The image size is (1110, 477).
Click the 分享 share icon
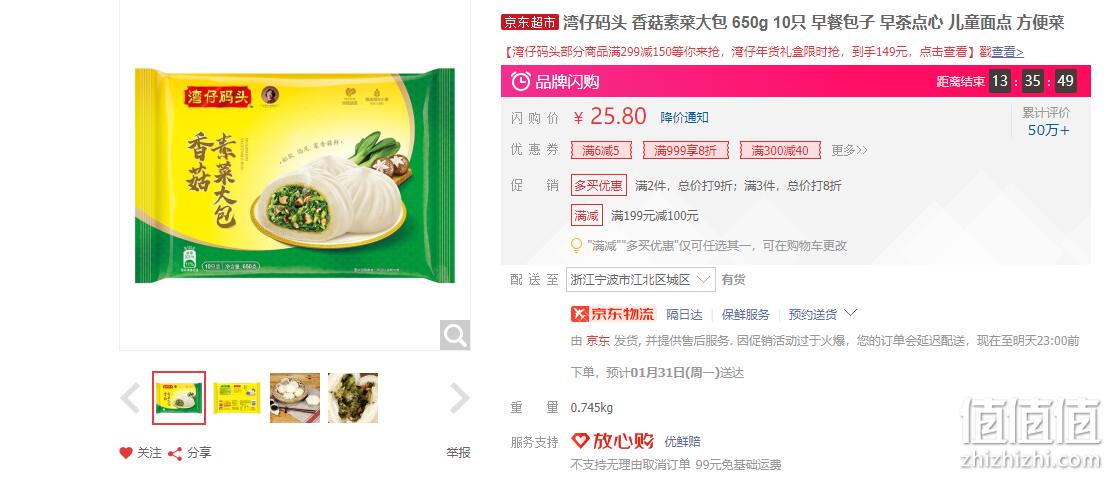click(x=175, y=454)
